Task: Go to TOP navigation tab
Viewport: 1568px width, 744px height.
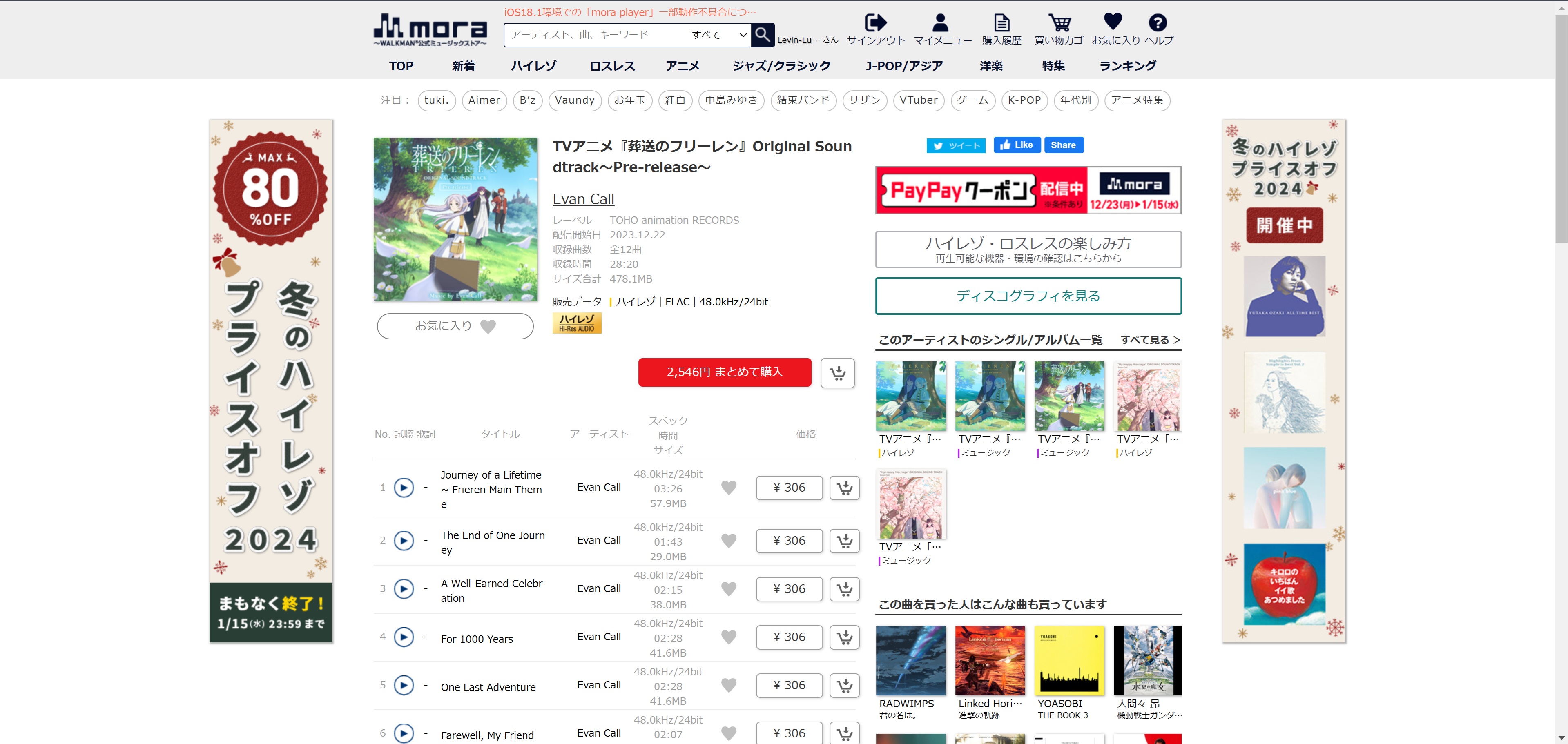Action: 401,66
